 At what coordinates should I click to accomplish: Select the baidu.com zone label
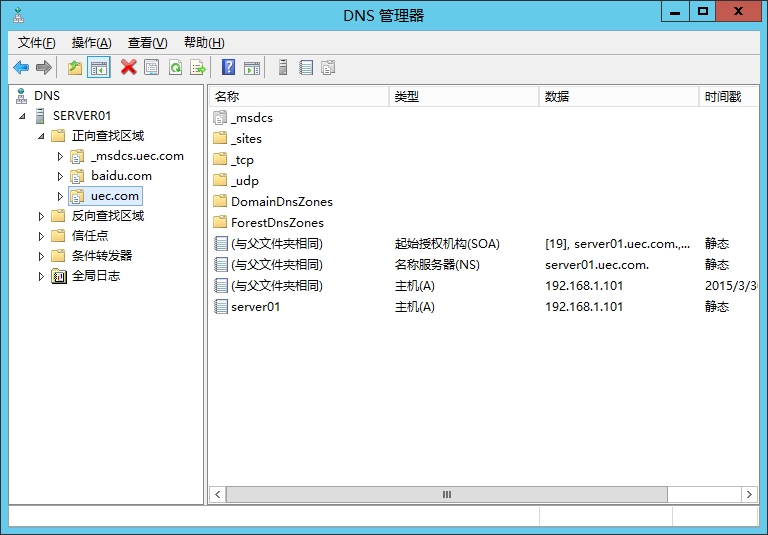121,176
